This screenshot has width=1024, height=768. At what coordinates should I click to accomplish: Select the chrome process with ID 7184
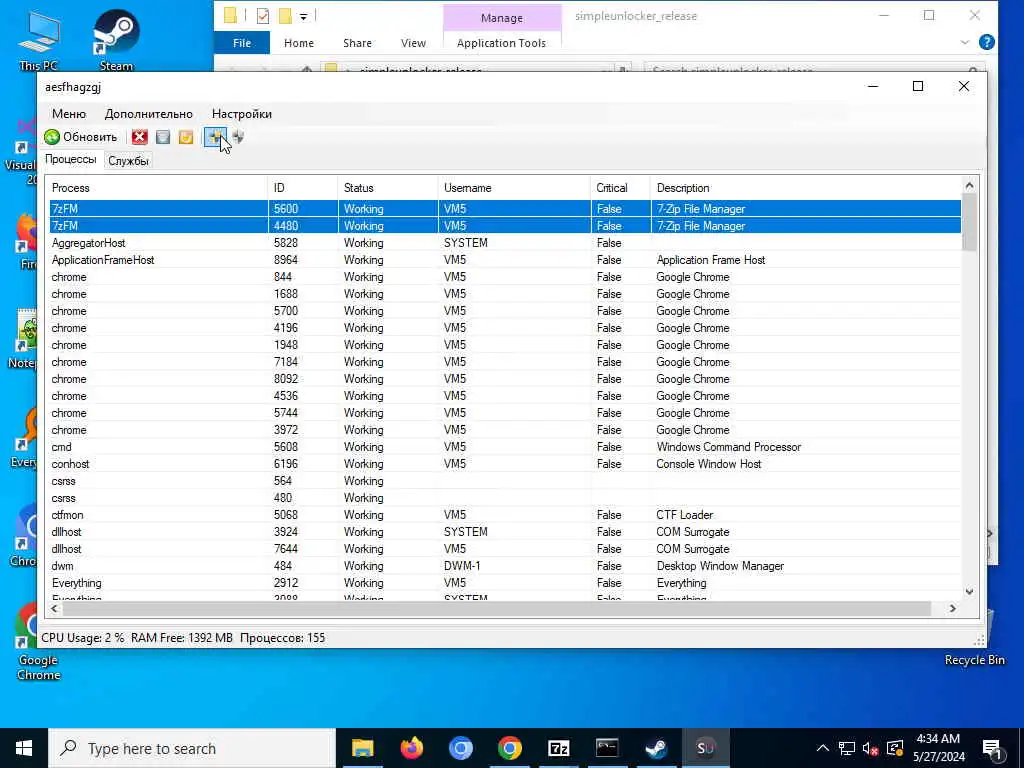[505, 362]
